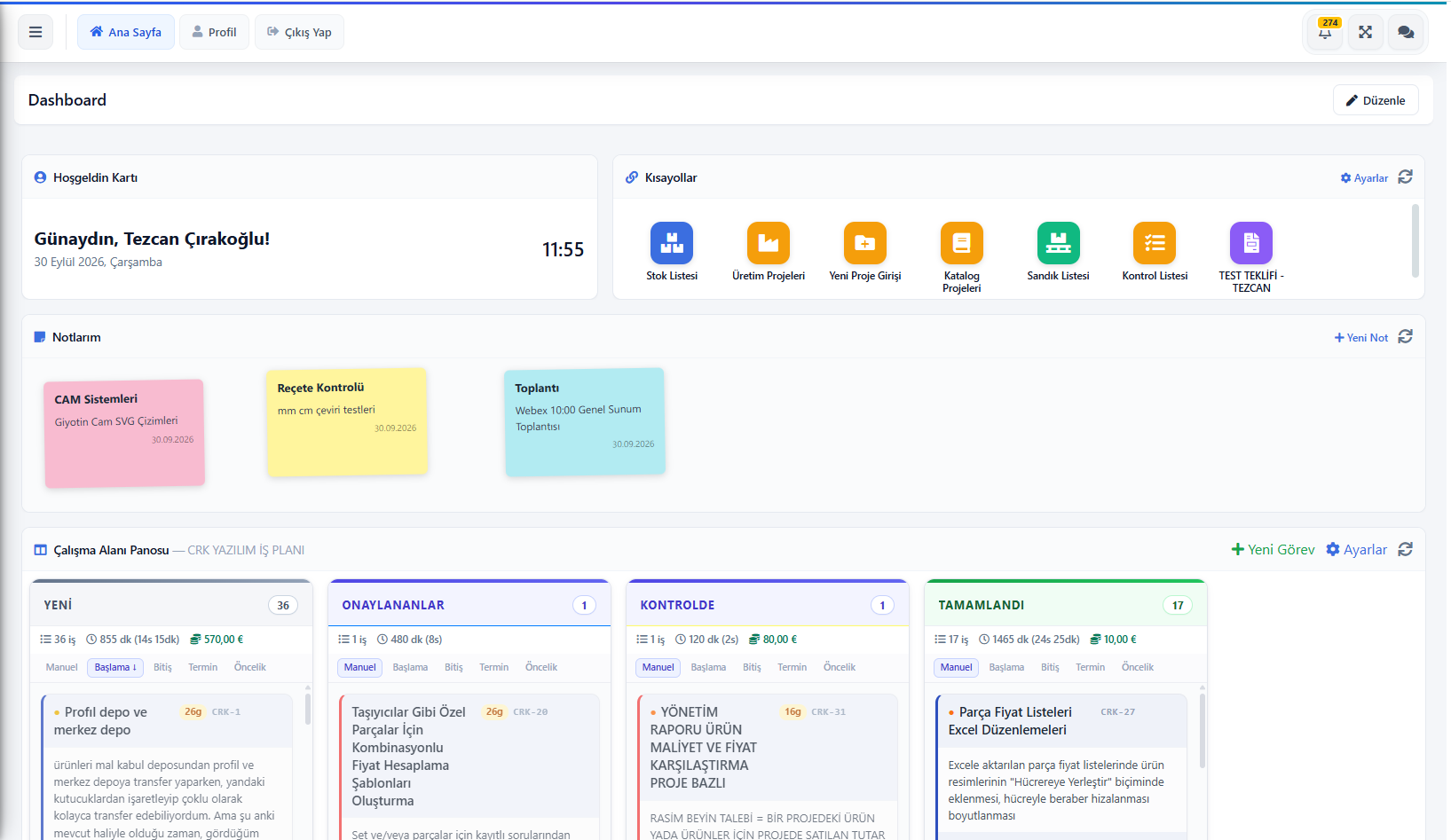Open notifications bell with 274 badge
The height and width of the screenshot is (840, 1451).
[x=1325, y=32]
